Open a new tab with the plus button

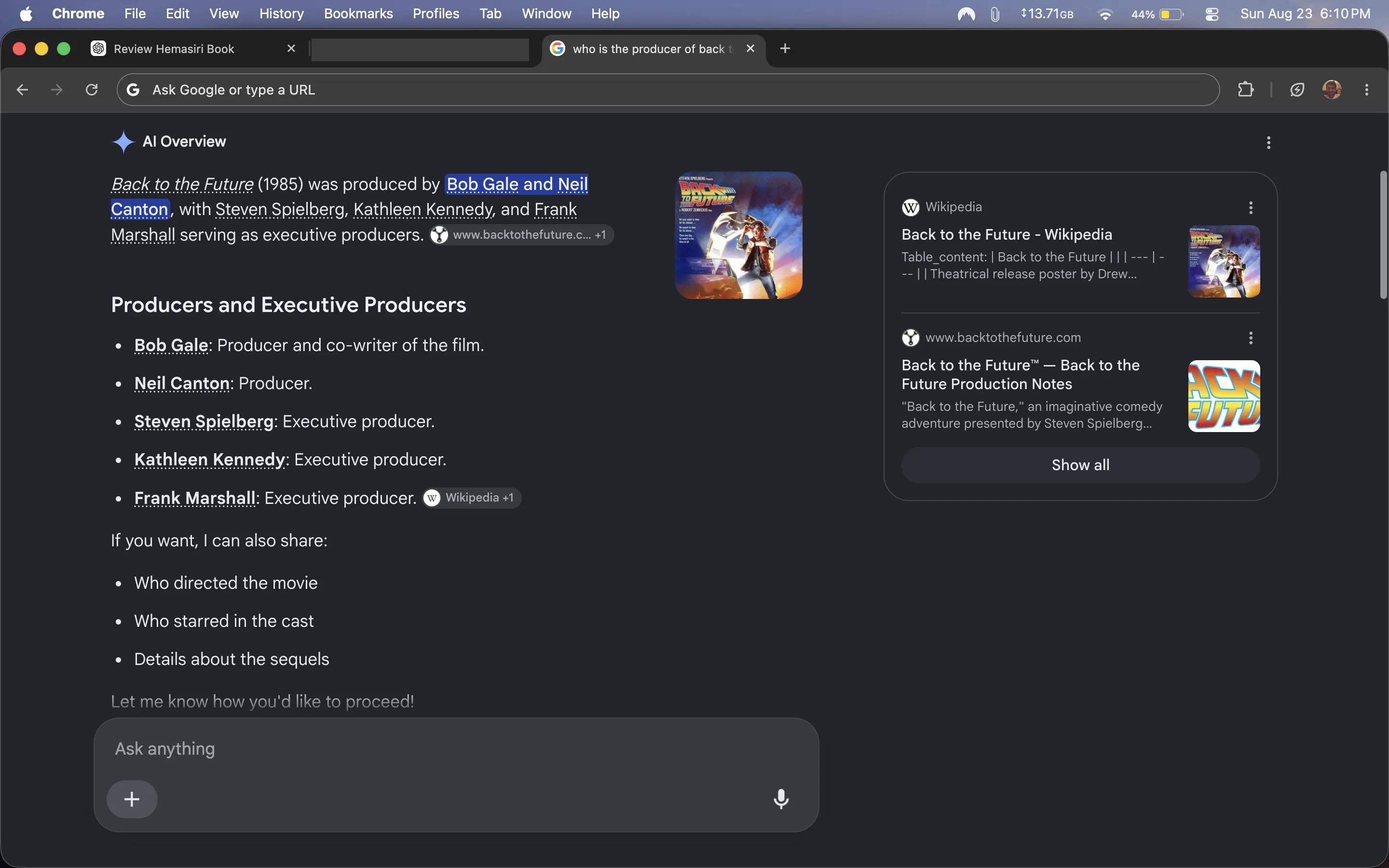point(785,49)
